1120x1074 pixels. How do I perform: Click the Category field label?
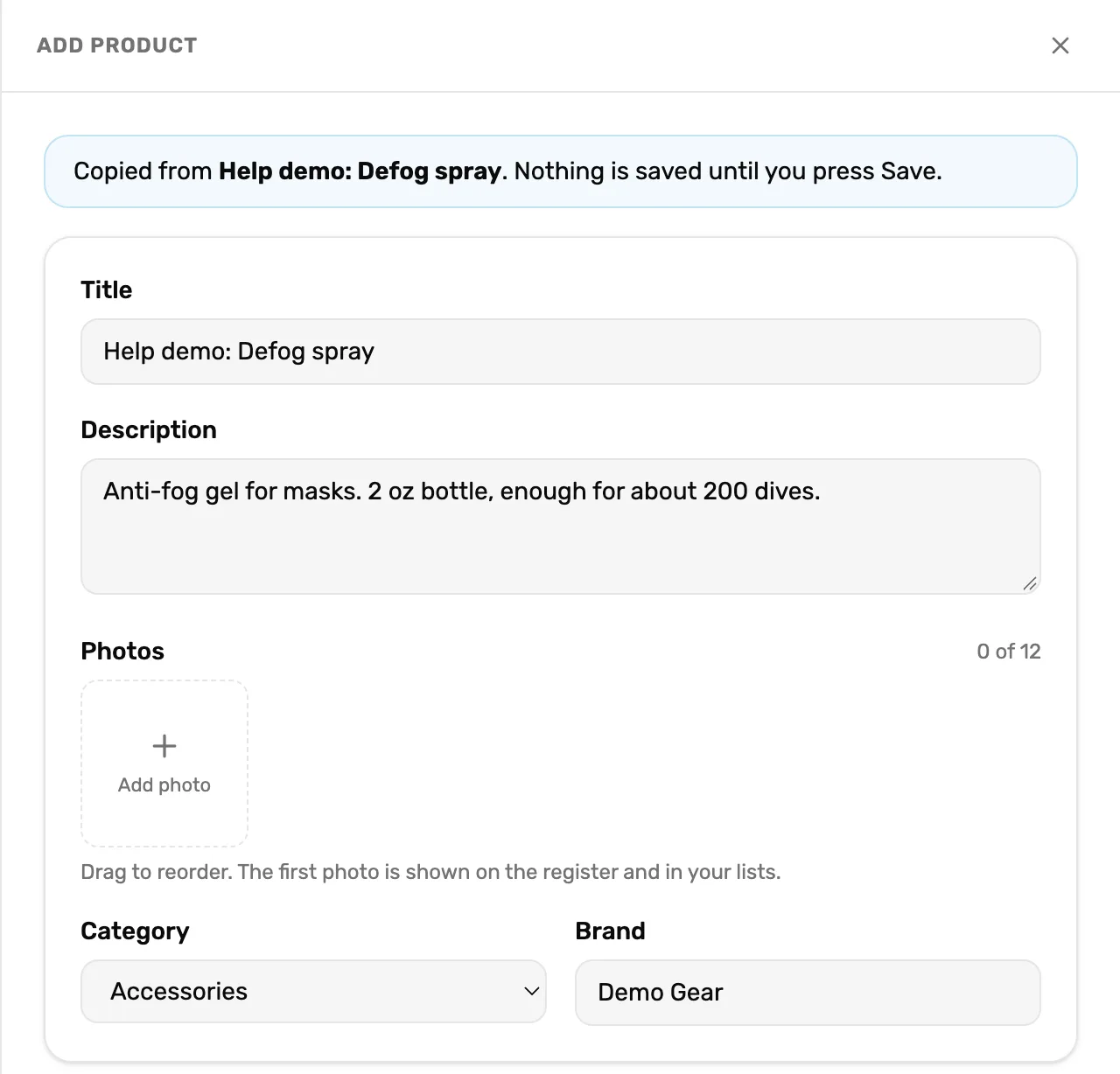click(135, 931)
